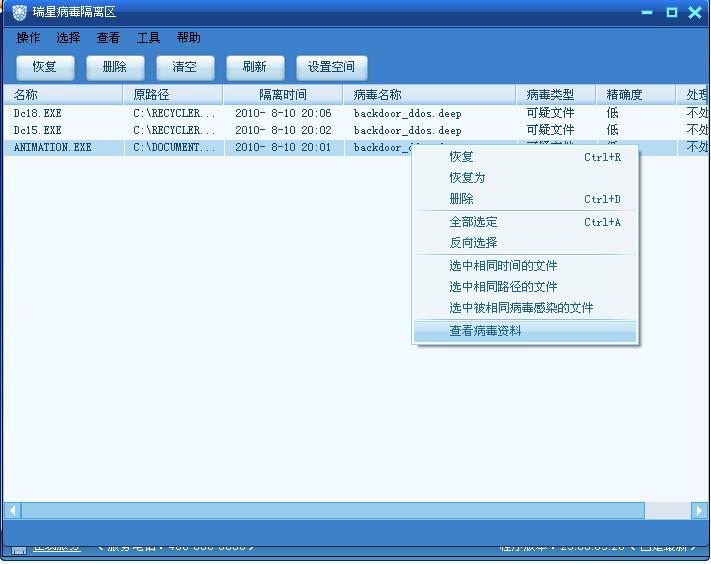Sort by the 病毒类型 column header
The width and height of the screenshot is (711, 564).
(556, 95)
